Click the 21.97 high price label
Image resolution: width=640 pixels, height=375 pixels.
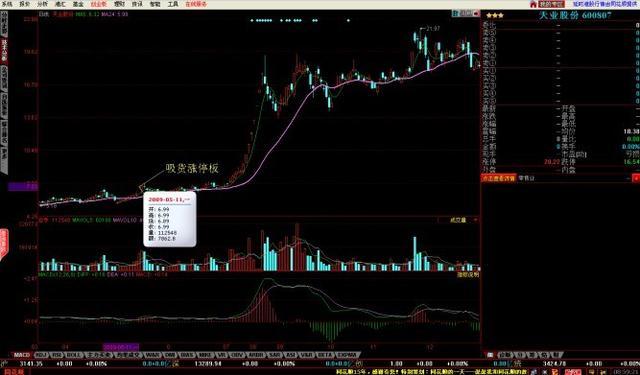(x=433, y=29)
